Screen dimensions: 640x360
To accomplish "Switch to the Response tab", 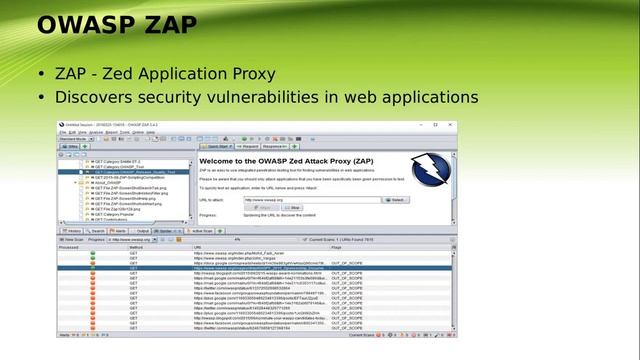I will (x=274, y=147).
